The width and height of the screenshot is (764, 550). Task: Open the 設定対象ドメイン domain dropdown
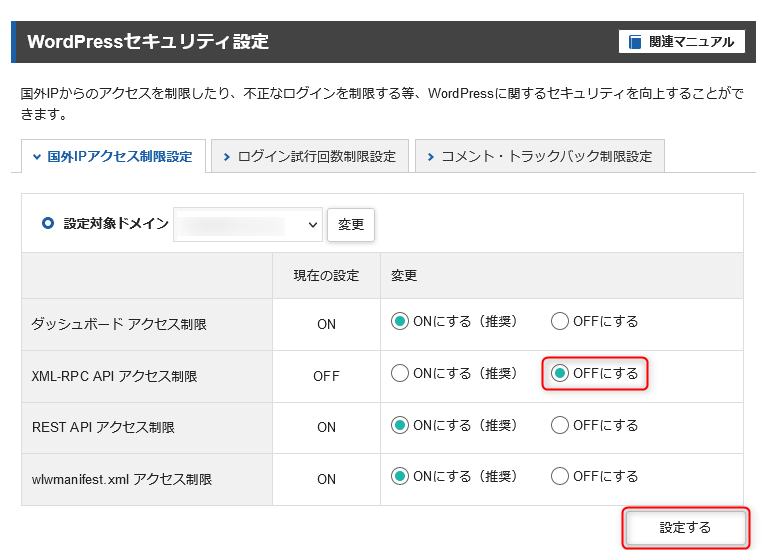pos(248,225)
